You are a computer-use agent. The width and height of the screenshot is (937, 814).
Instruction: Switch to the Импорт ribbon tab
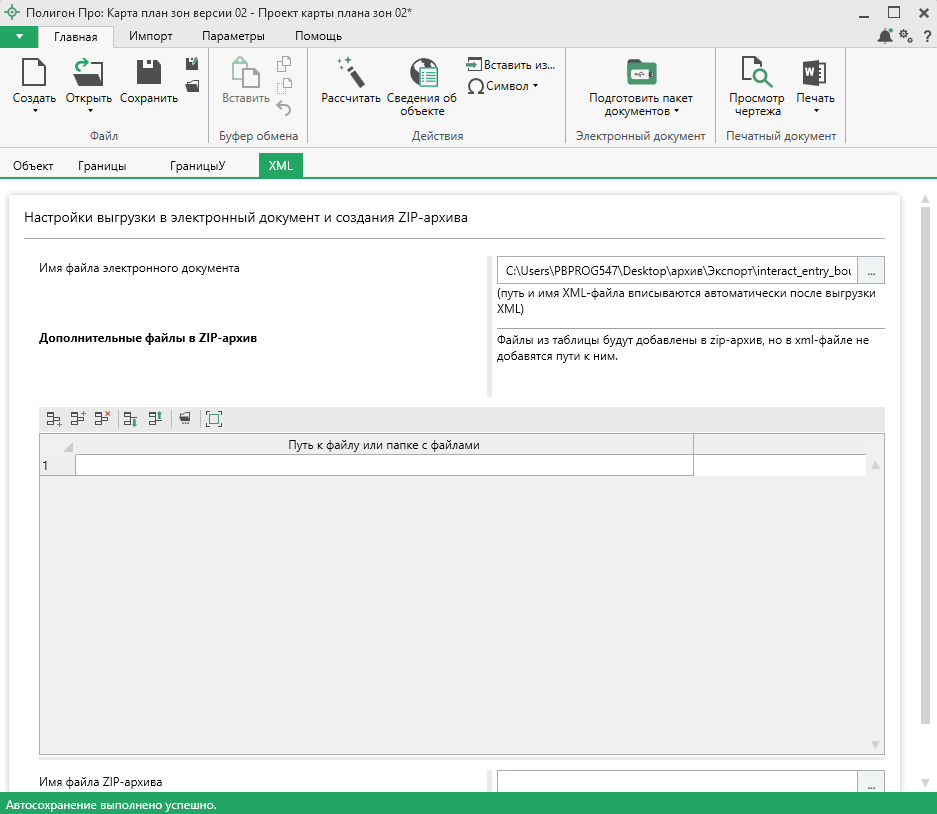click(x=151, y=36)
